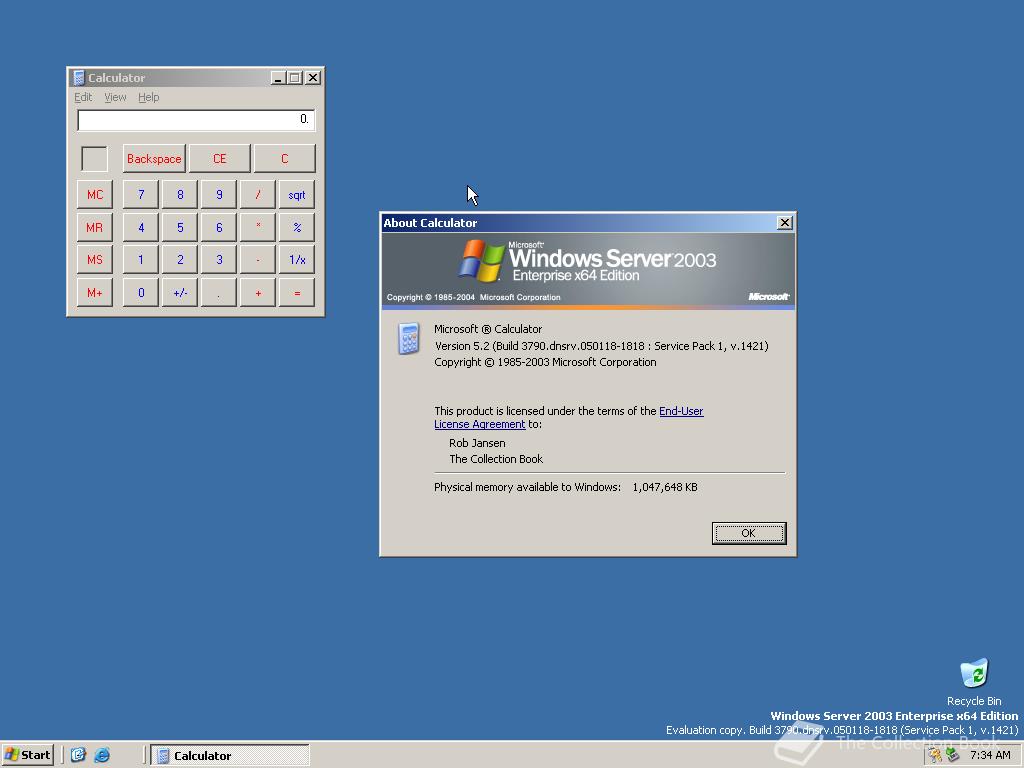Open the Start menu
This screenshot has width=1024, height=768.
tap(27, 755)
